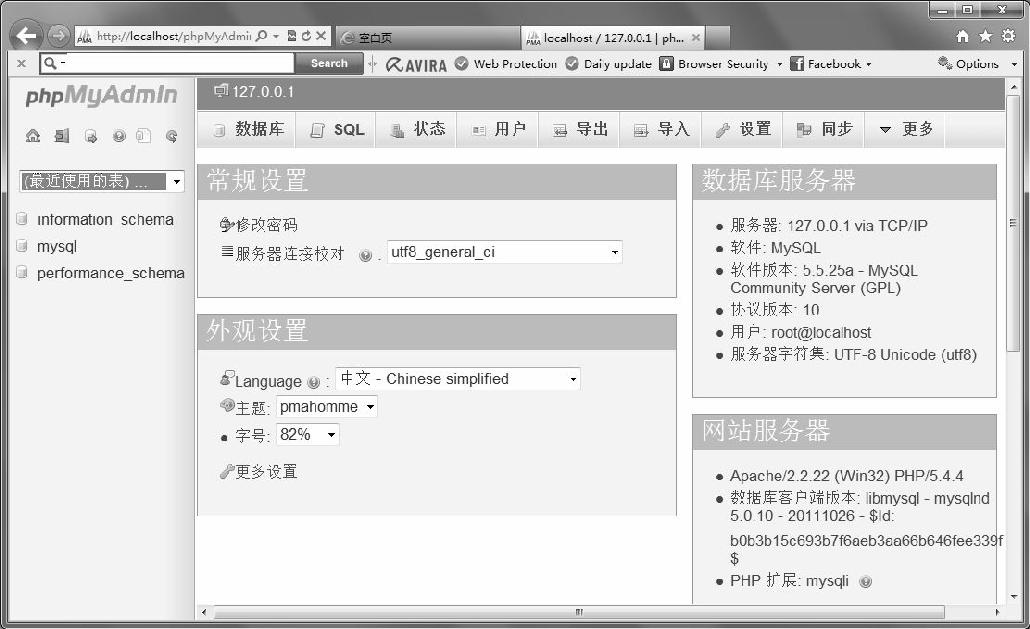Open the Language dropdown showing Chinese simplified
Viewport: 1030px width, 629px height.
coord(458,379)
